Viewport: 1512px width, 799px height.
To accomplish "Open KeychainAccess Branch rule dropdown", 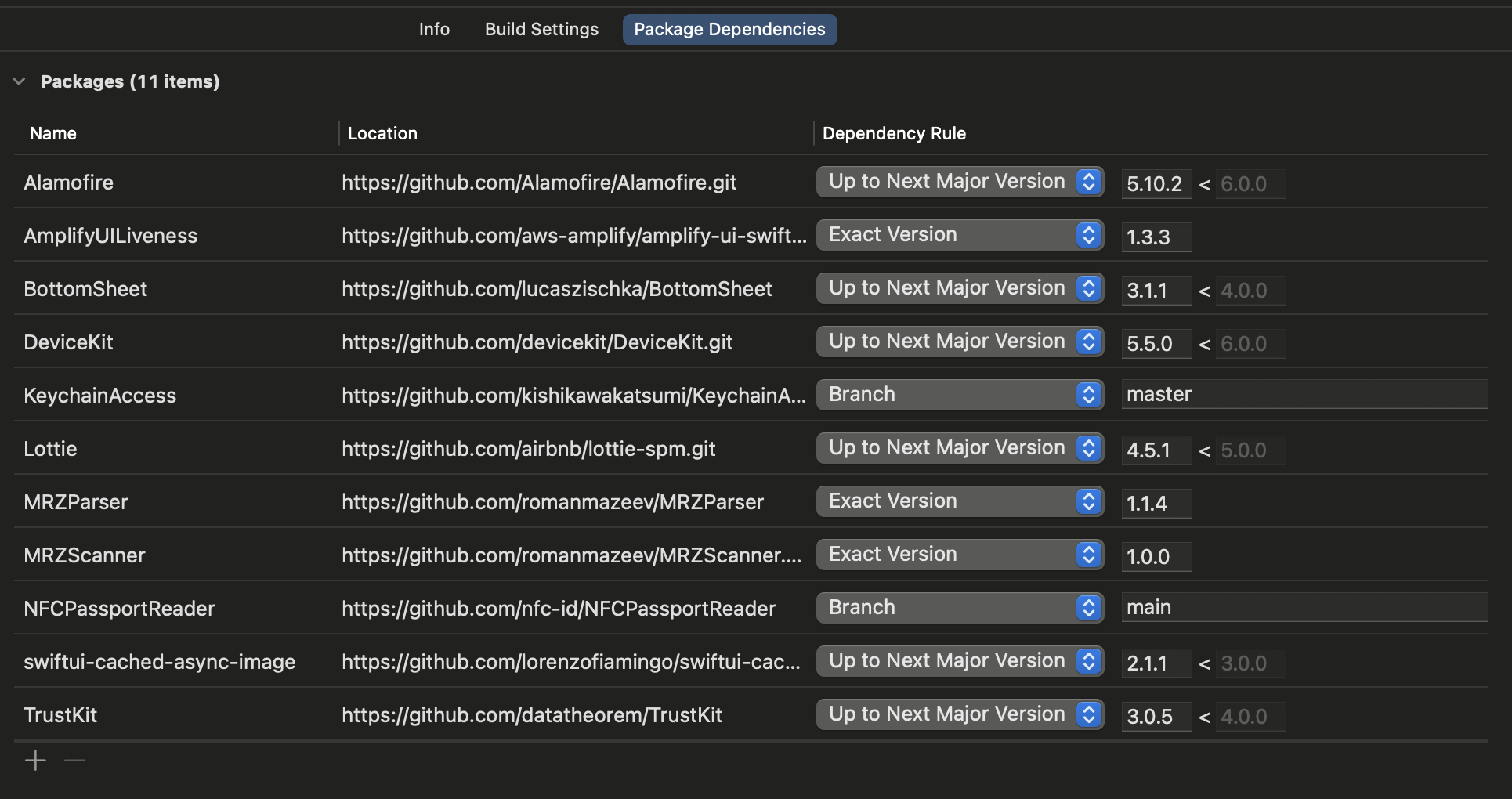I will click(960, 395).
